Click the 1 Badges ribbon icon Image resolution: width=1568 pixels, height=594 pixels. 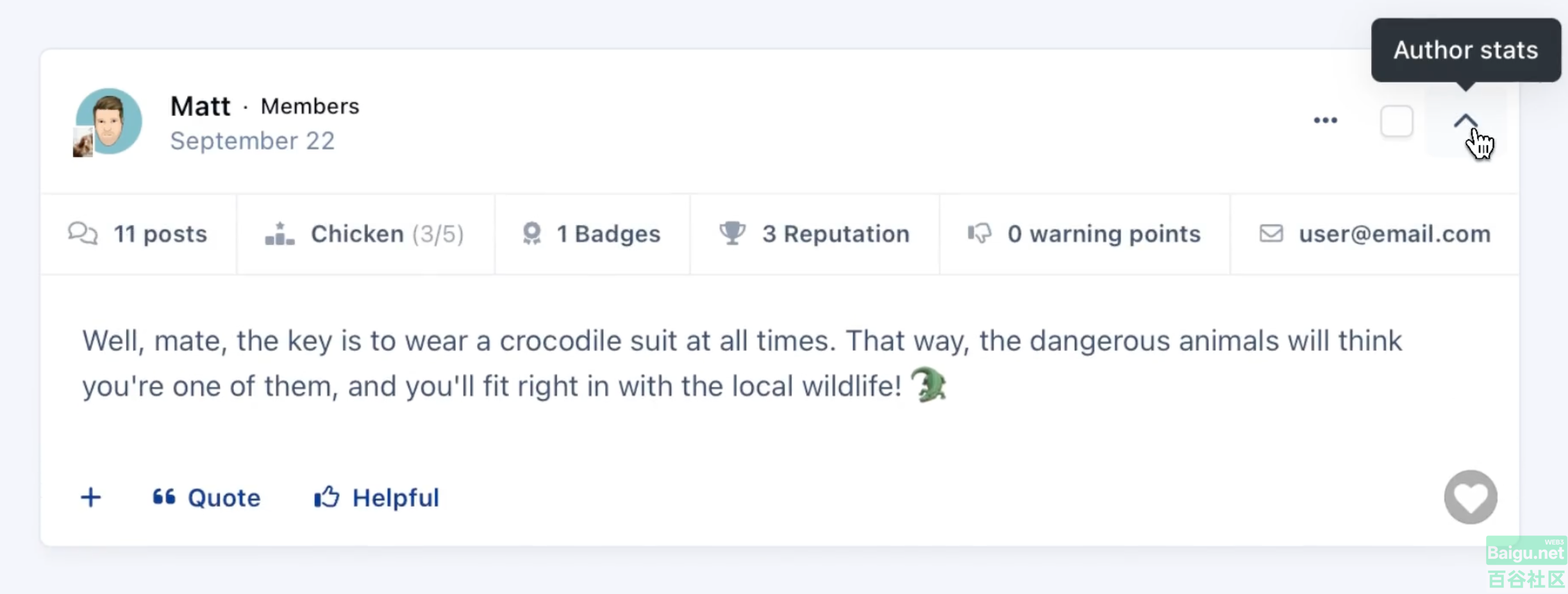[531, 234]
